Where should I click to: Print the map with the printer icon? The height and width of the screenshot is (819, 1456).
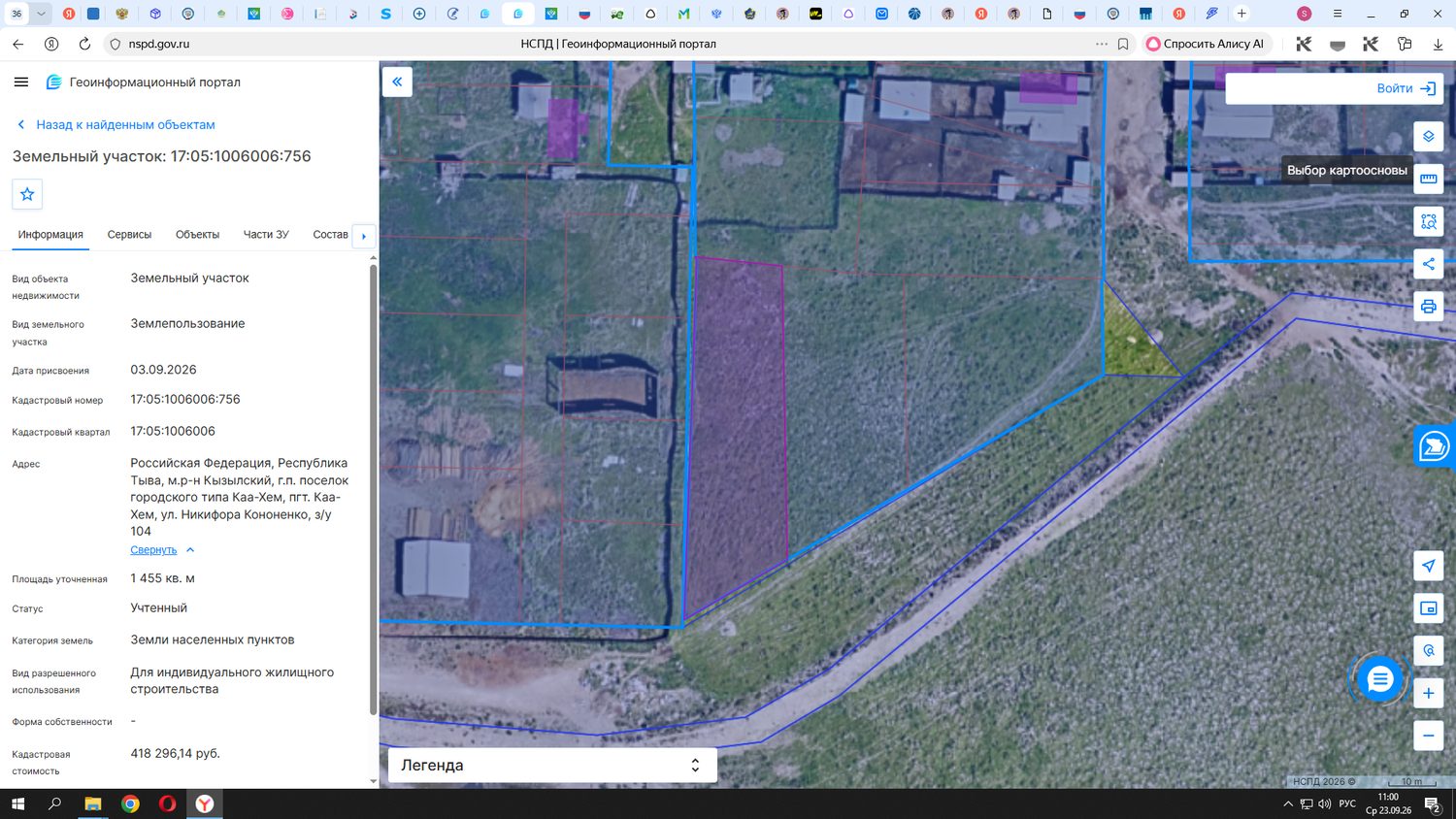pyautogui.click(x=1429, y=307)
